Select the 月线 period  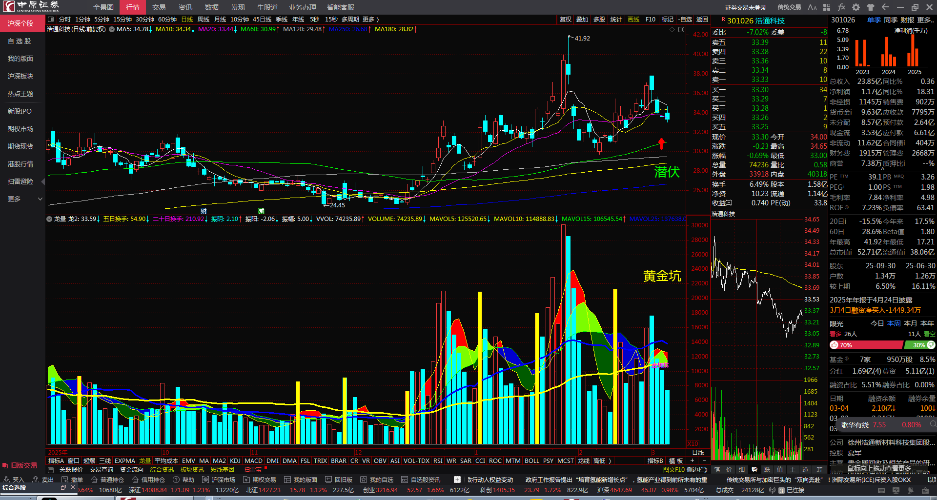(x=220, y=20)
